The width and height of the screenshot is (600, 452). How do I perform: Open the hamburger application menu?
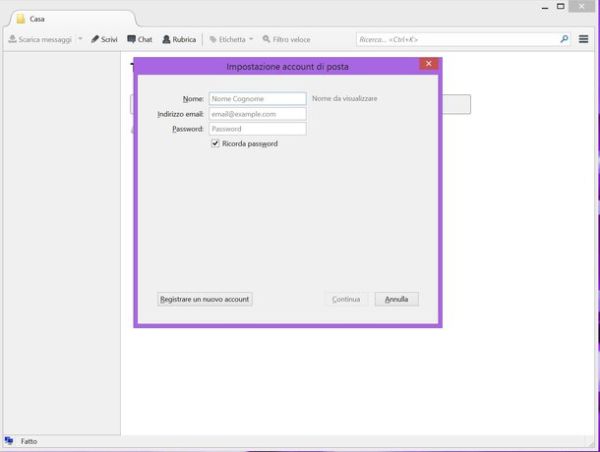(x=583, y=39)
